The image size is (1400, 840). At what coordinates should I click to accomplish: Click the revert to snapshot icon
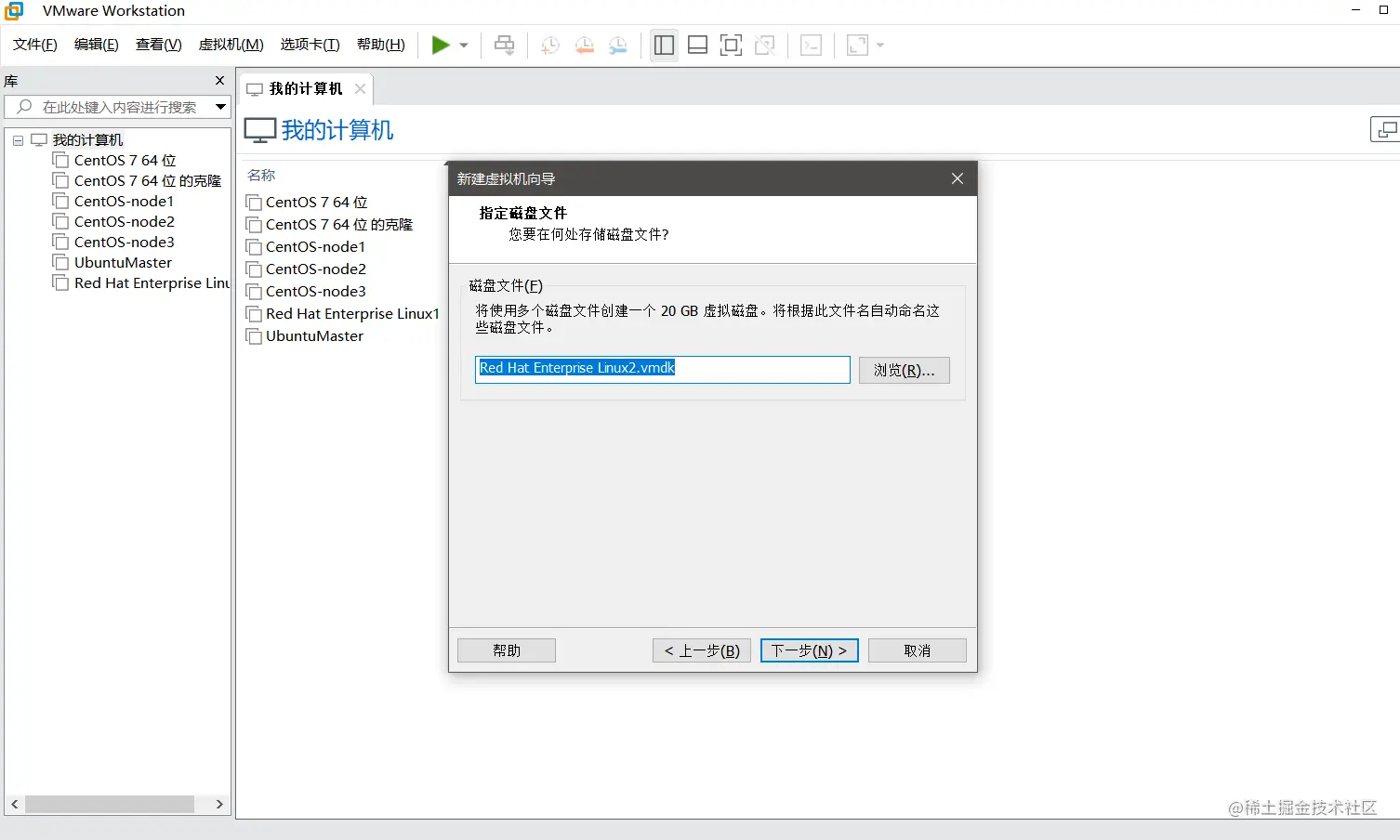pos(584,45)
